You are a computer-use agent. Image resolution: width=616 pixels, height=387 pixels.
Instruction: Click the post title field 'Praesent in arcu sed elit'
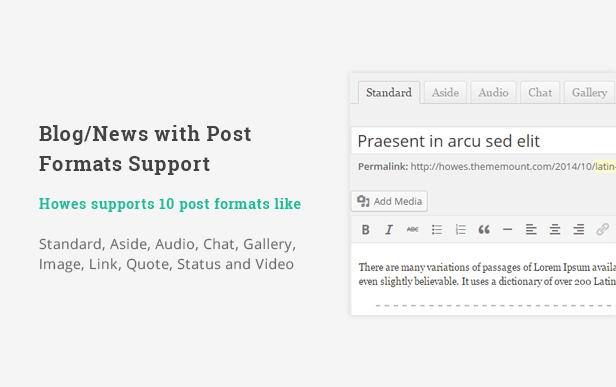click(484, 141)
